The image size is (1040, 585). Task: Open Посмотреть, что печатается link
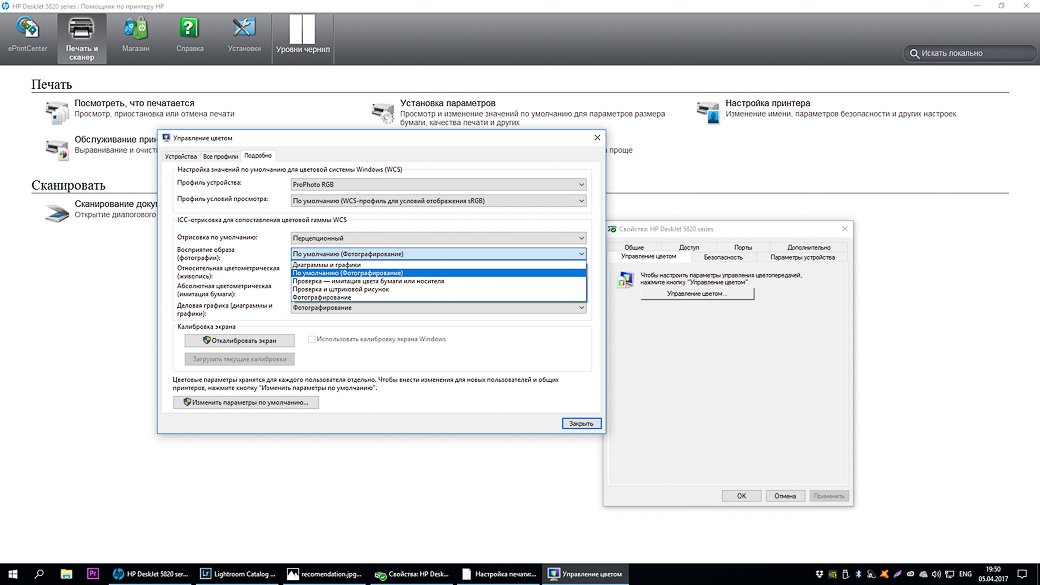click(135, 103)
